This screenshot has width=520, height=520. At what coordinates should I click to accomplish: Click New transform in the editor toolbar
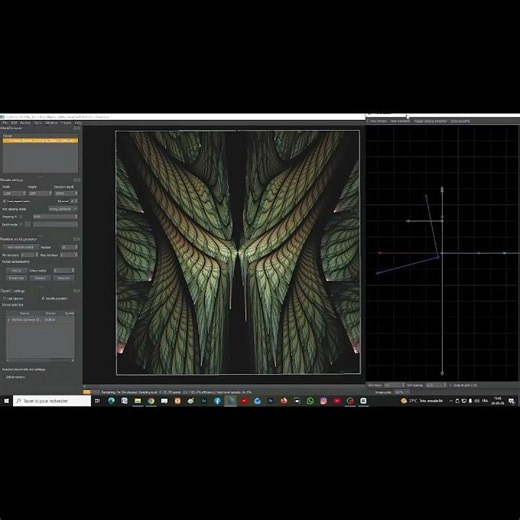click(400, 121)
